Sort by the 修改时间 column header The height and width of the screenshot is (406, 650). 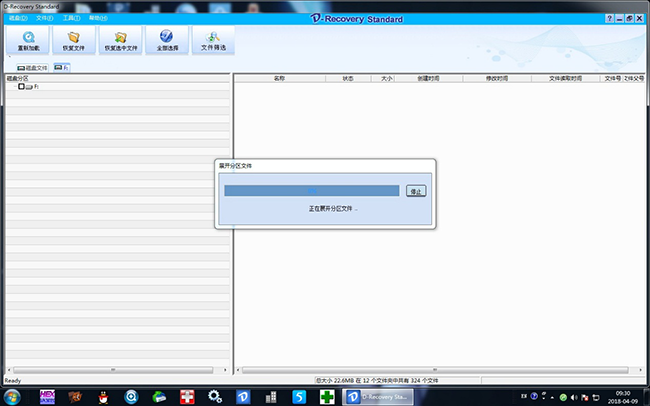497,78
